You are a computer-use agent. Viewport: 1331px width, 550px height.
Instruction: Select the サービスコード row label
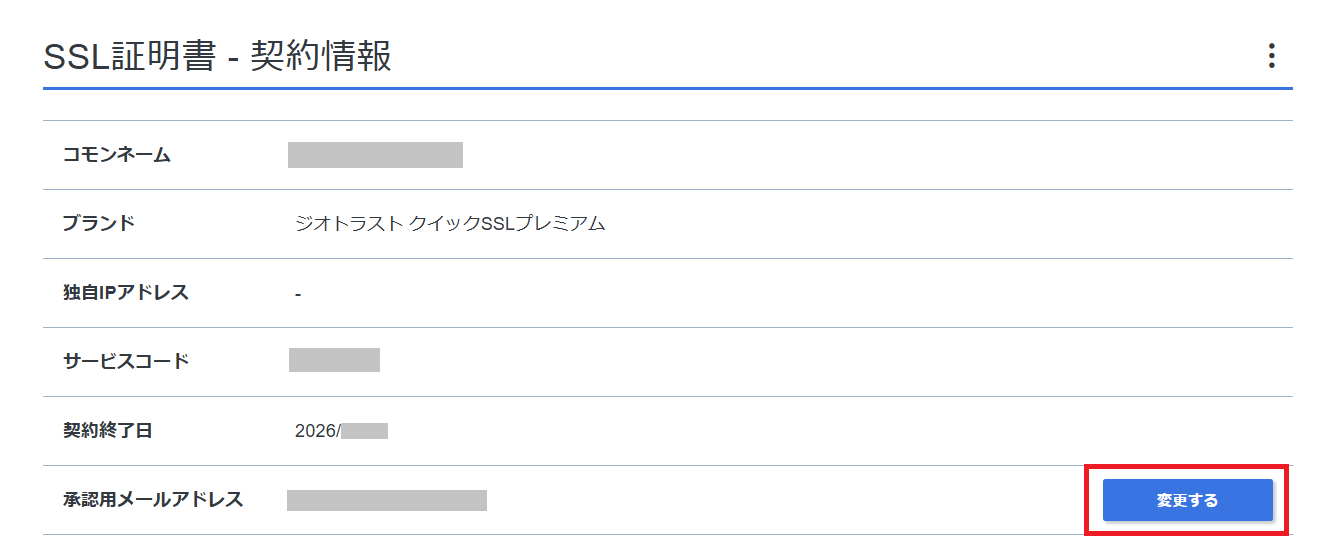click(125, 361)
